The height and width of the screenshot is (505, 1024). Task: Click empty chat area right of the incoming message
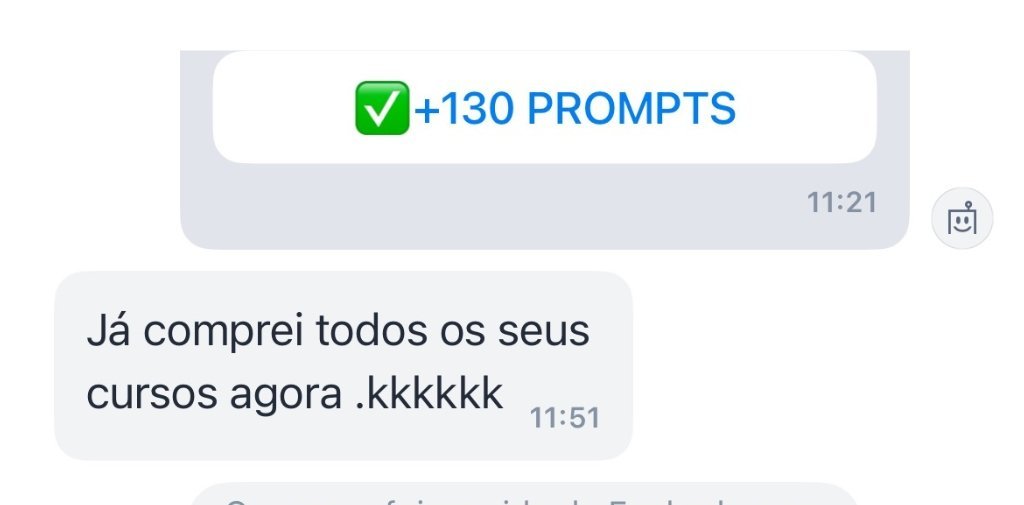coord(823,366)
